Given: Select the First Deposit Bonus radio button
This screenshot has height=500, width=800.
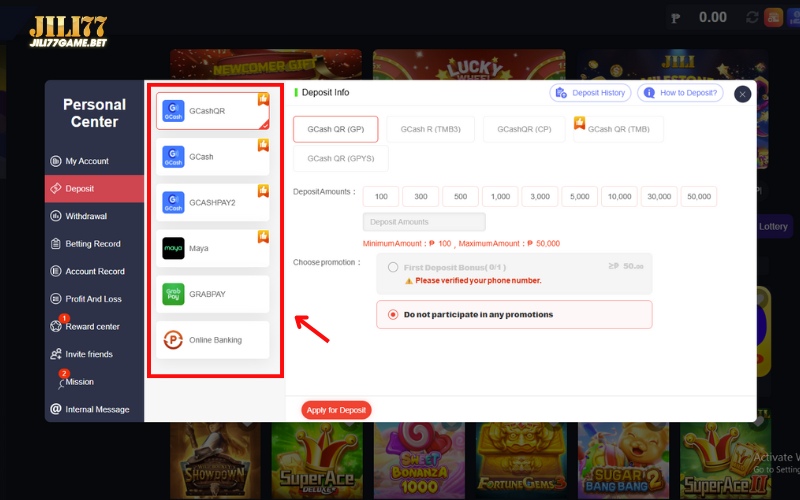Looking at the screenshot, I should pos(393,267).
